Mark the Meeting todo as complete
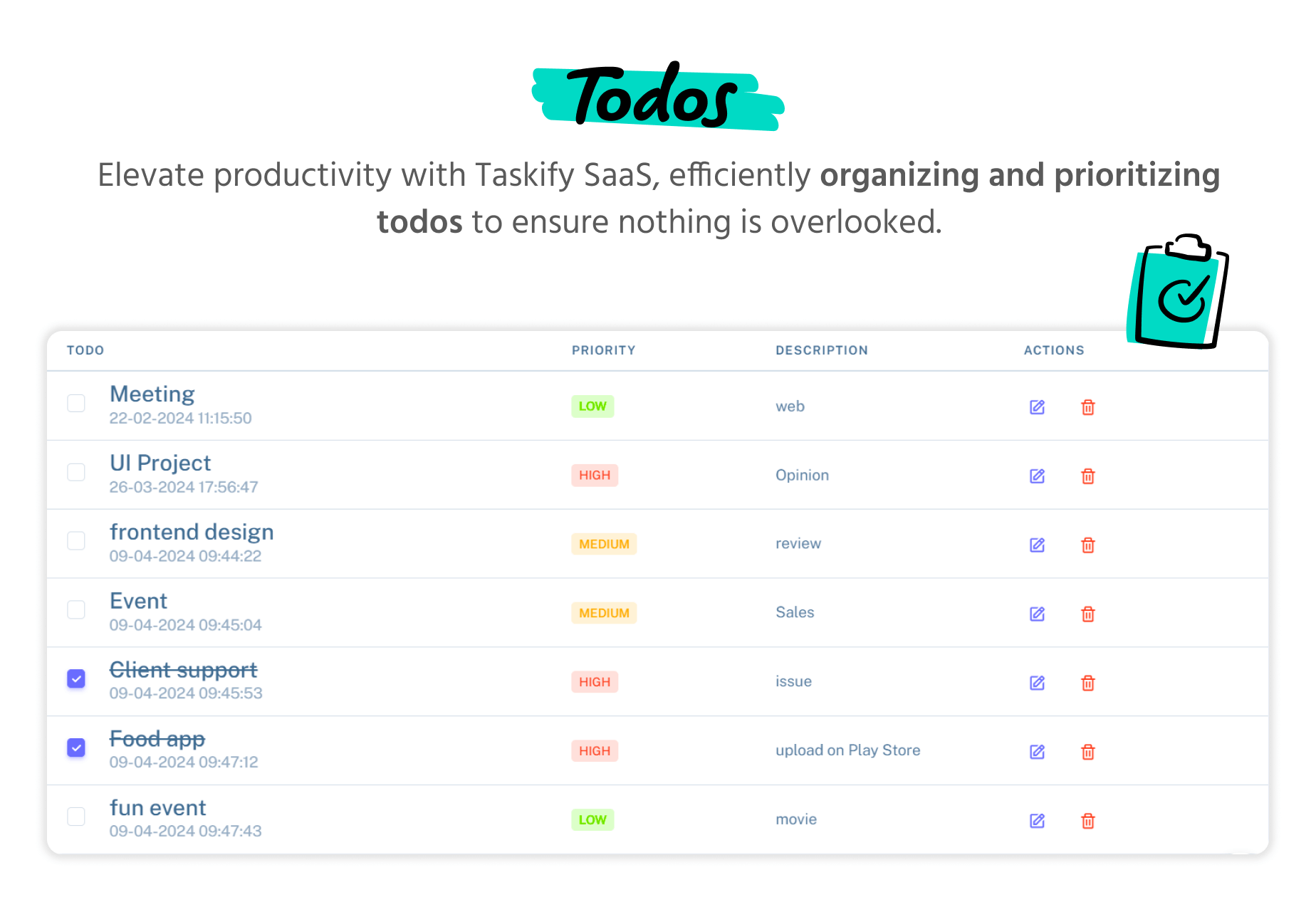1316x897 pixels. (76, 403)
